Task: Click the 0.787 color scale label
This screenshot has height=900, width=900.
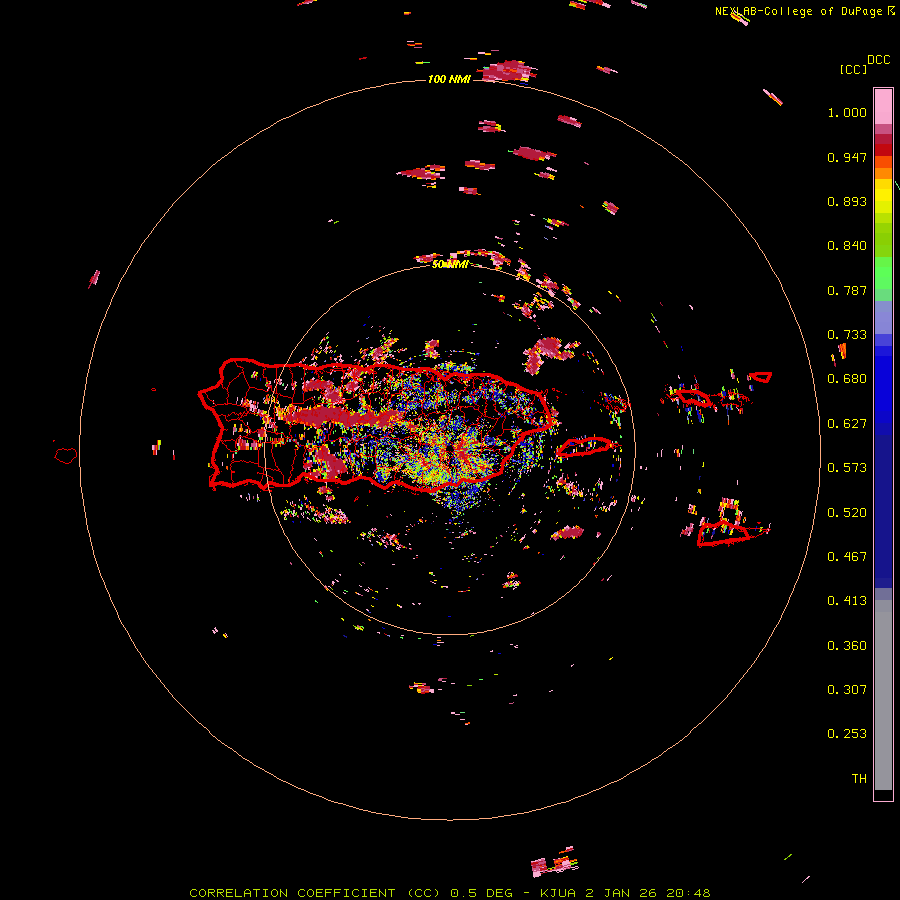Action: (x=847, y=290)
